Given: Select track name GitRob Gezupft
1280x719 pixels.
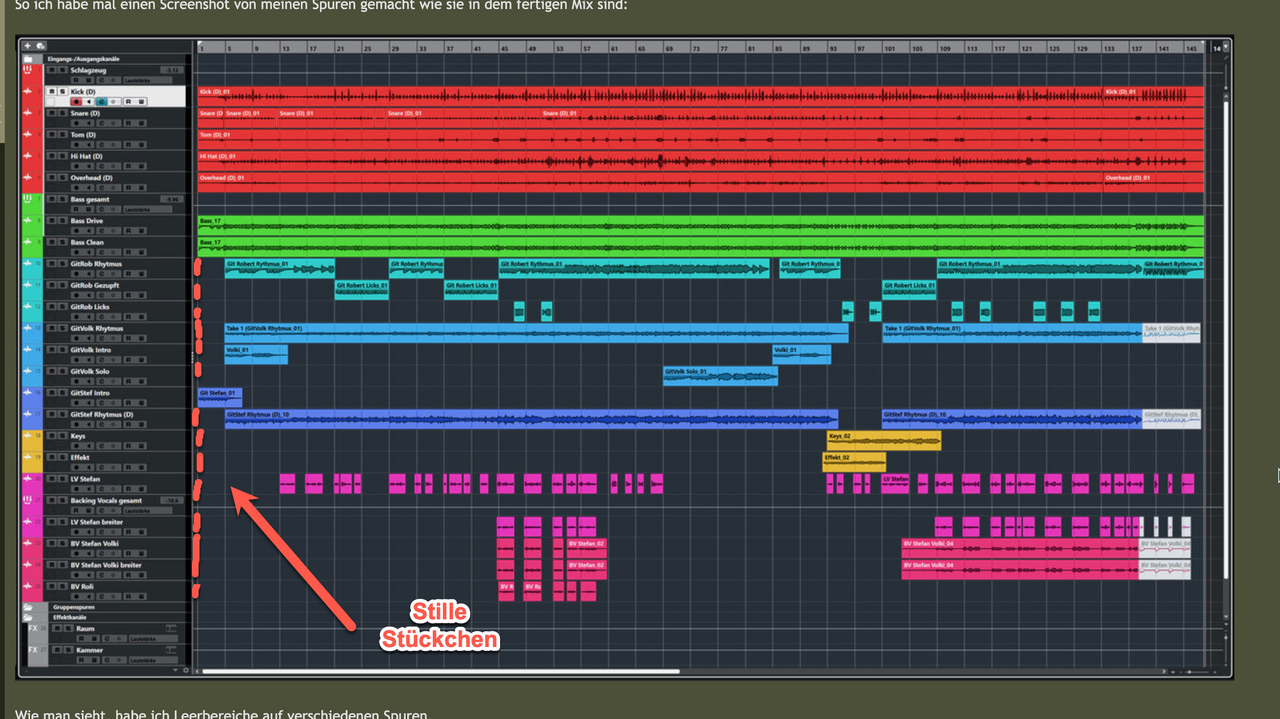Looking at the screenshot, I should pos(97,285).
